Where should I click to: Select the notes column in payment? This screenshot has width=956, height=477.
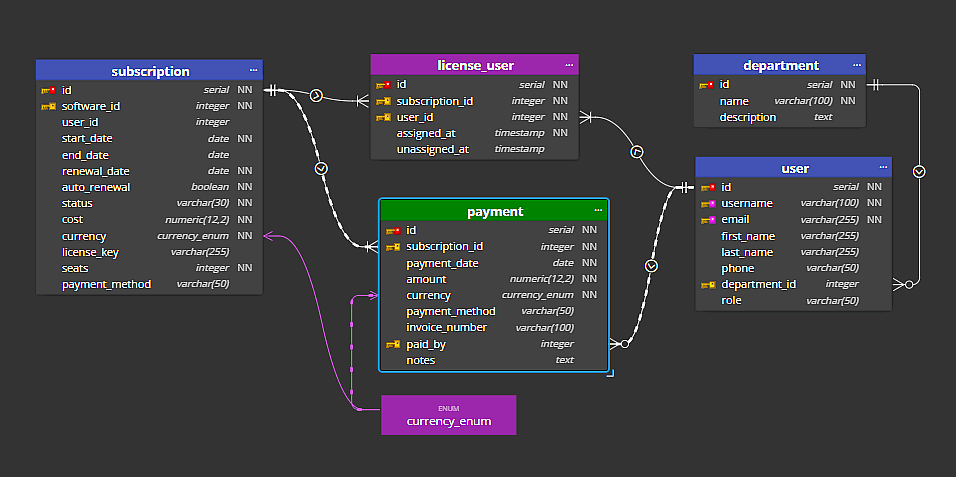pos(494,360)
